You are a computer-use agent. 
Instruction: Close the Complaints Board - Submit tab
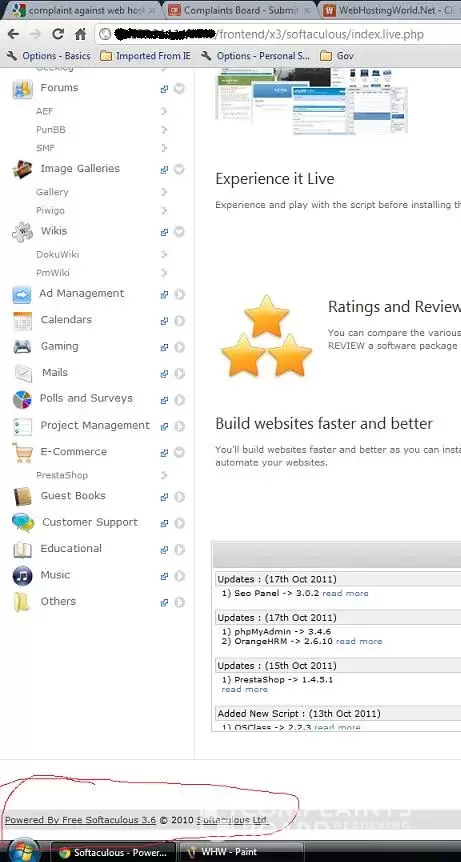point(307,10)
